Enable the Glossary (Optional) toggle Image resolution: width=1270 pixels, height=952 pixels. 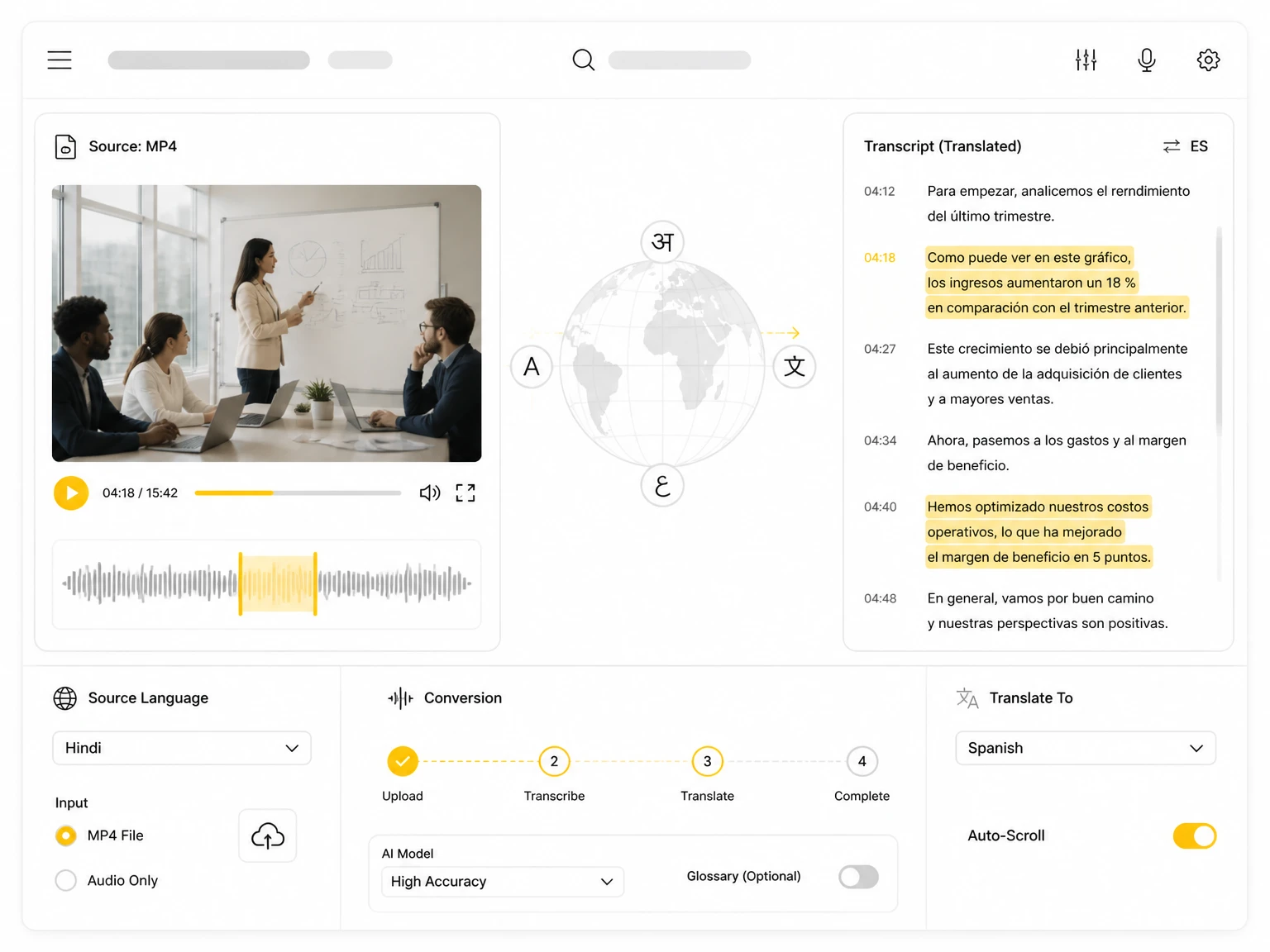click(x=858, y=877)
